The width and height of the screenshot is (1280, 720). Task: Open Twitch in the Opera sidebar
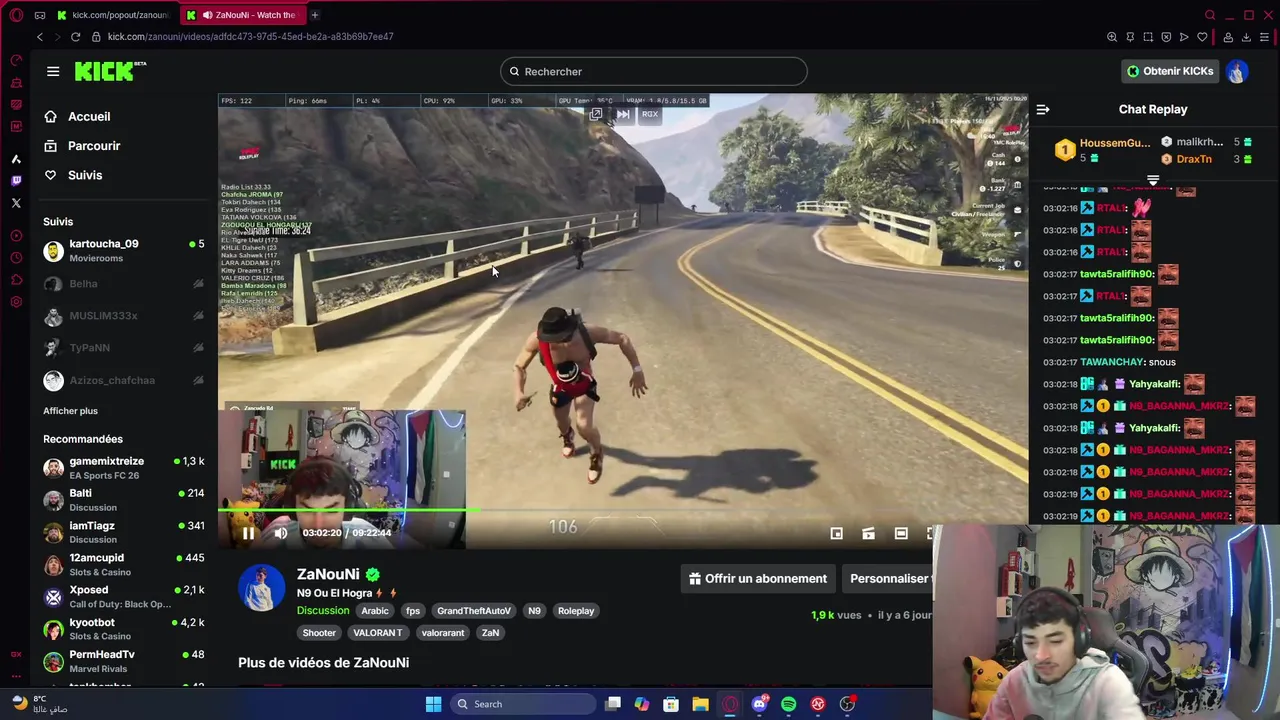pos(16,181)
